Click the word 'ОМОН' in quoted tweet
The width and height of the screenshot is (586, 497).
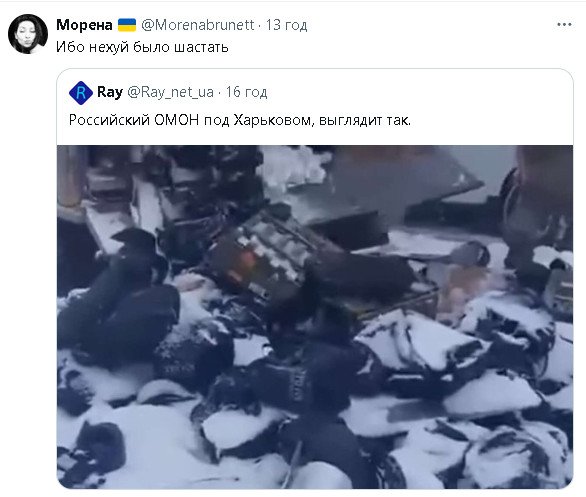(176, 120)
